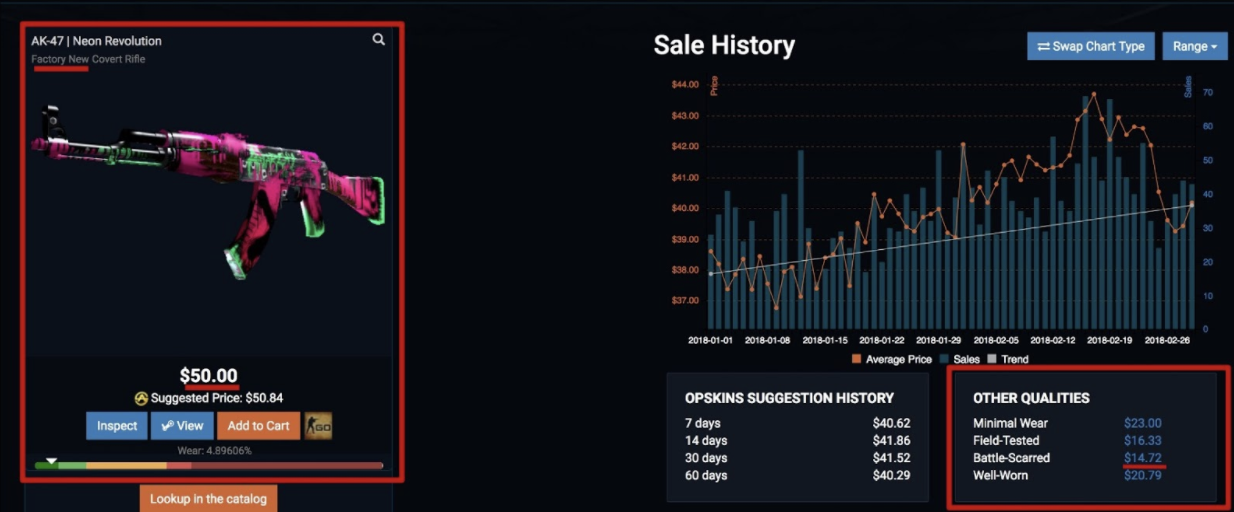Open Minimal Wear price $23.00
The height and width of the screenshot is (512, 1234).
pos(1142,423)
